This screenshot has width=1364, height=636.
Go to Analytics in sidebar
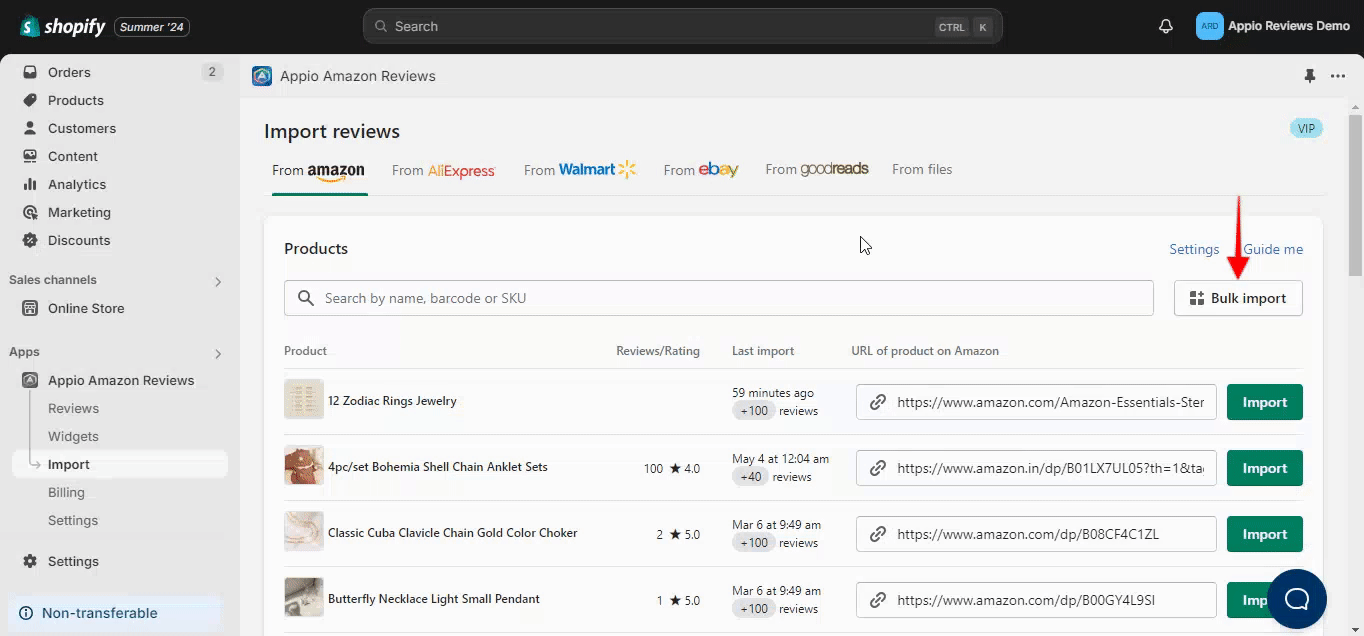pyautogui.click(x=76, y=184)
